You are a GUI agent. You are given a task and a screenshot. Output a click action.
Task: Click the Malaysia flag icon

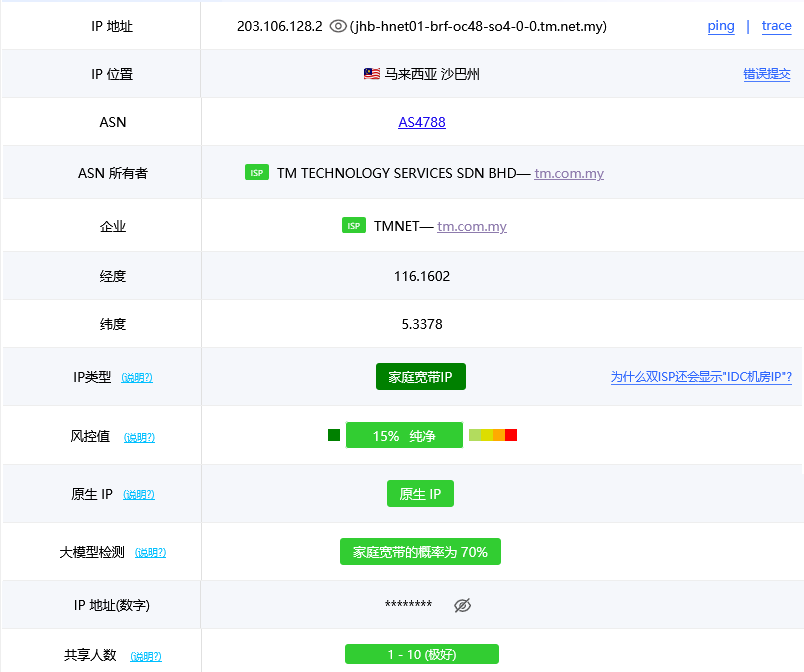click(x=372, y=74)
